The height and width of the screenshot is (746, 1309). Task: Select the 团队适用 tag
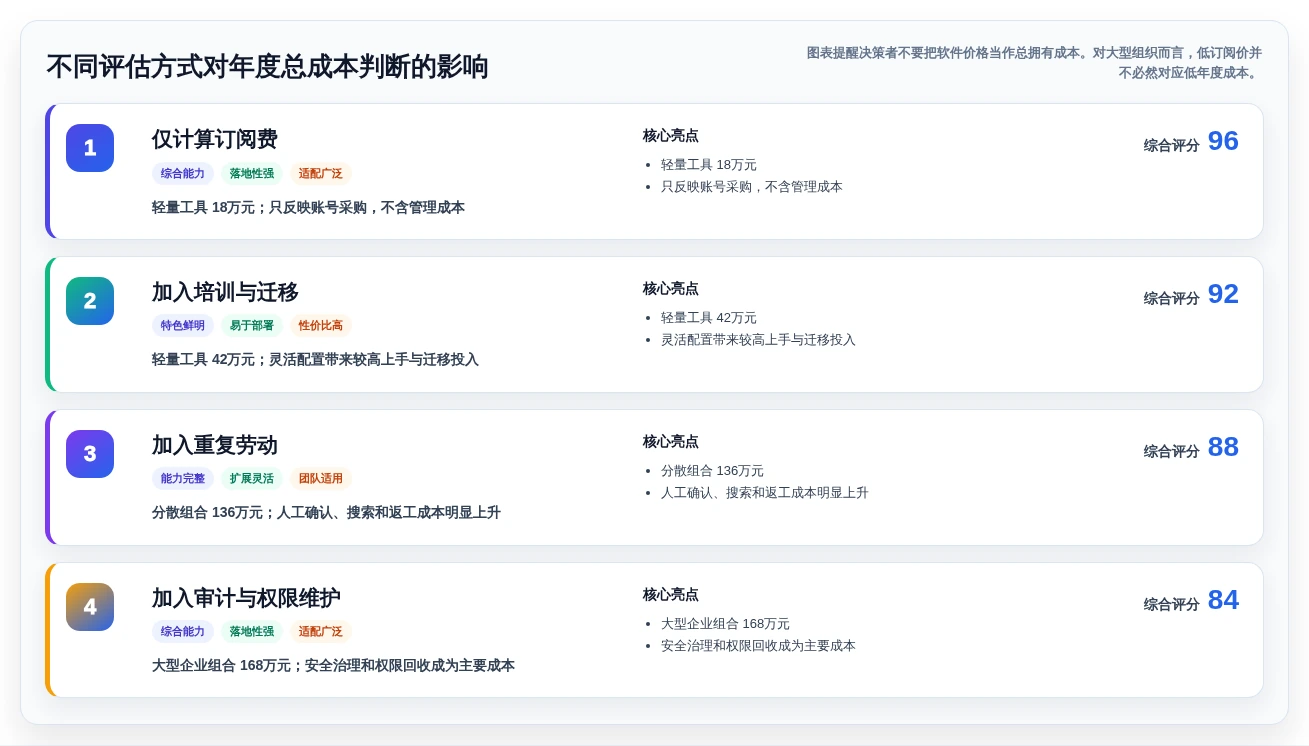point(321,479)
